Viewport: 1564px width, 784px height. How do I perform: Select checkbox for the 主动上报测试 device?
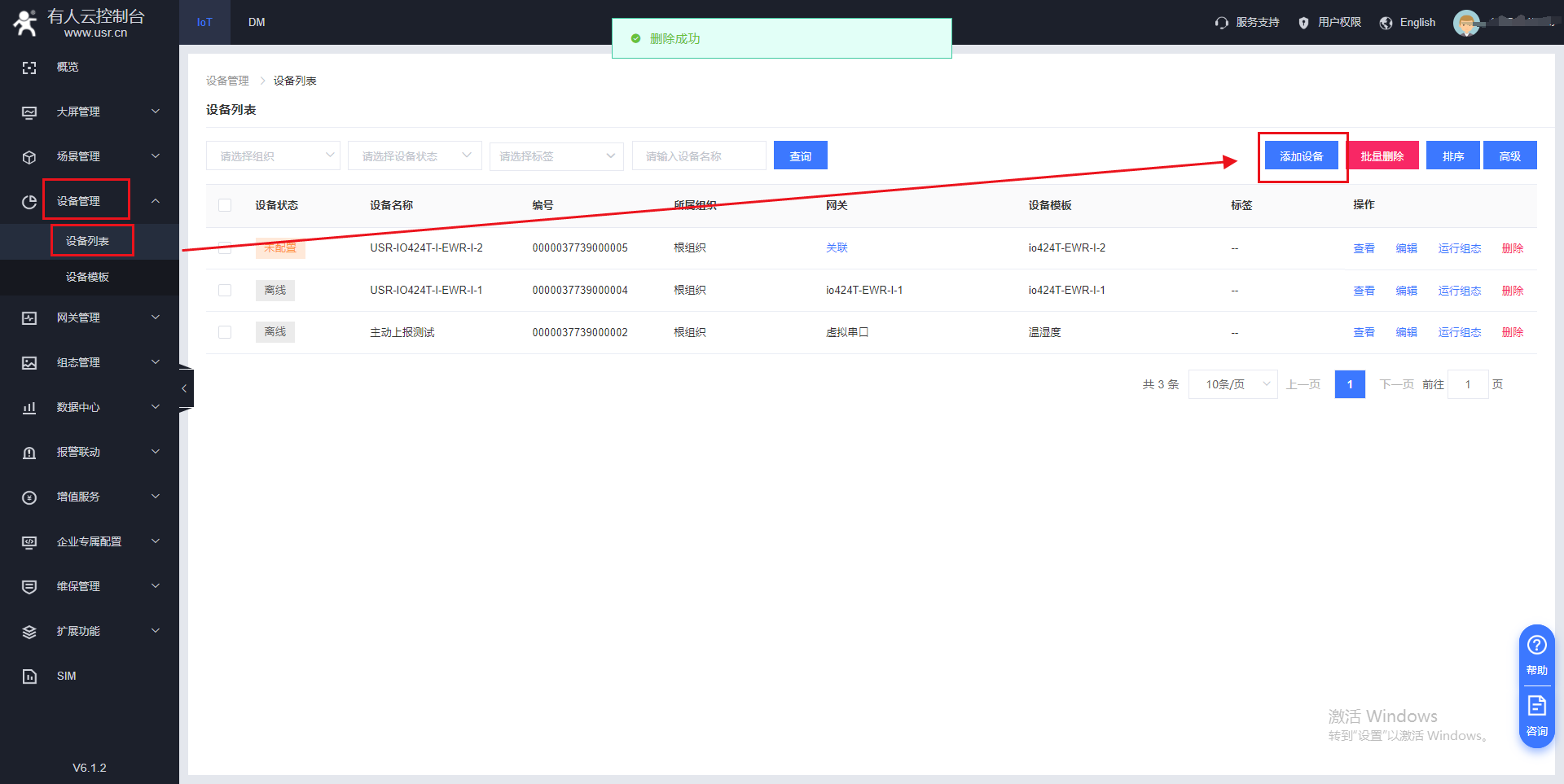[x=225, y=332]
